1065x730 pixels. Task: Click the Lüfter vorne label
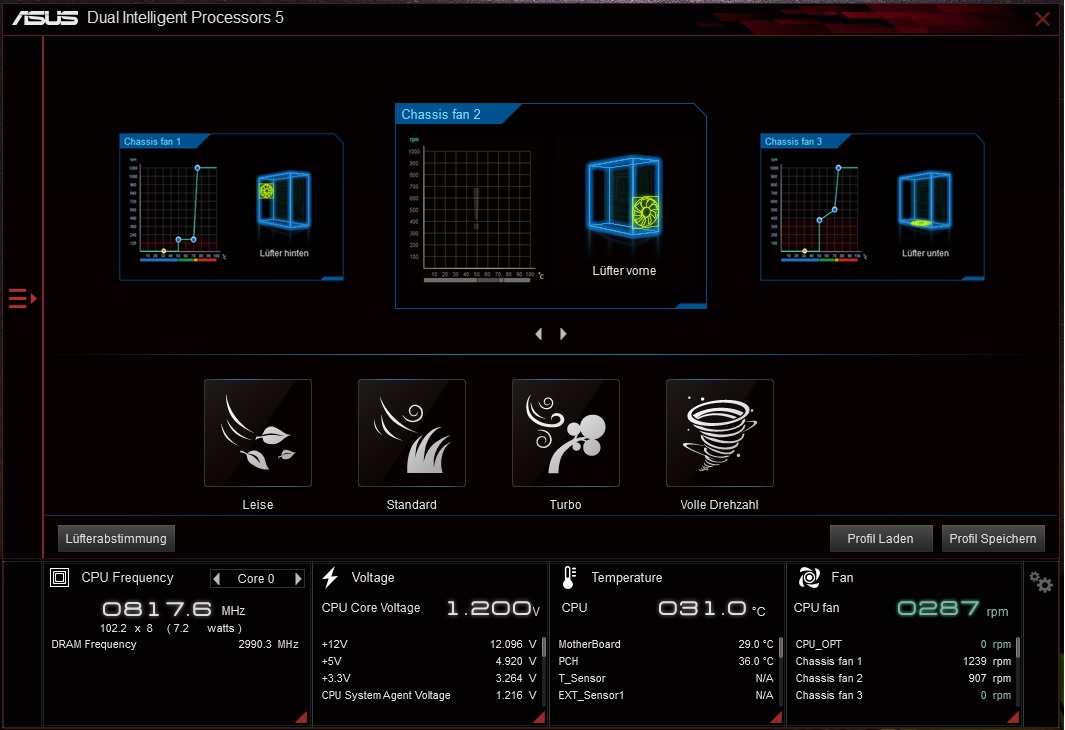[x=624, y=271]
